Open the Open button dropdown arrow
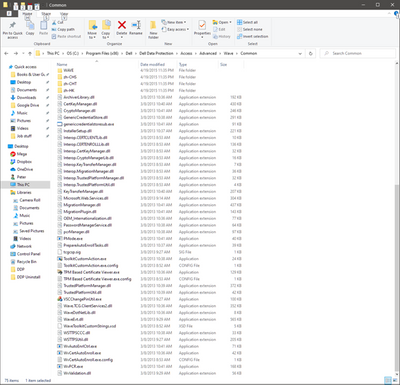 point(230,22)
